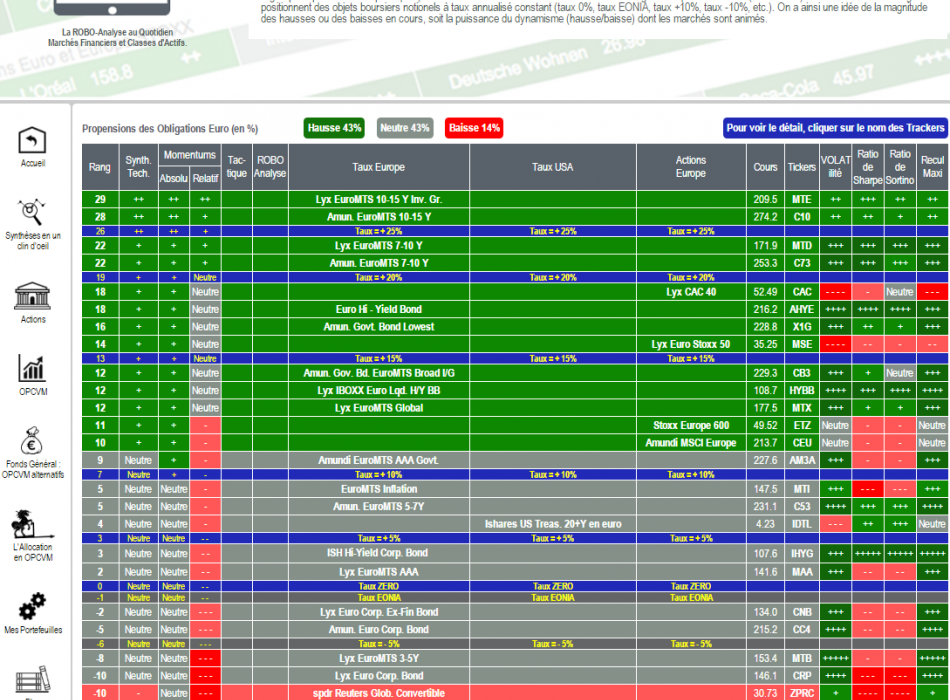
Task: Click 'Taux EONIA' in Actions Europe column
Action: tap(691, 598)
